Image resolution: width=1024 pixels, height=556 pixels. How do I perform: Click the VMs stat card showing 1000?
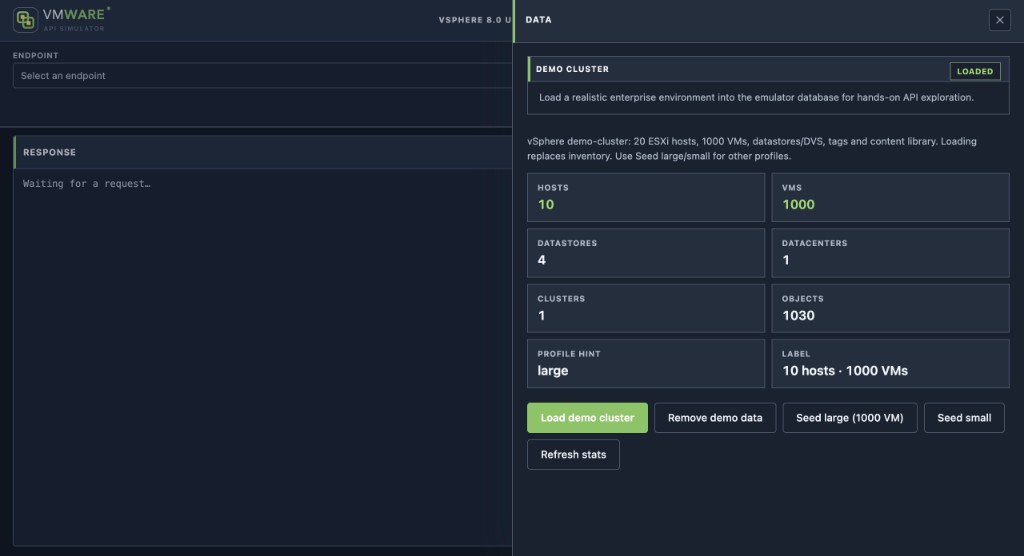[890, 197]
